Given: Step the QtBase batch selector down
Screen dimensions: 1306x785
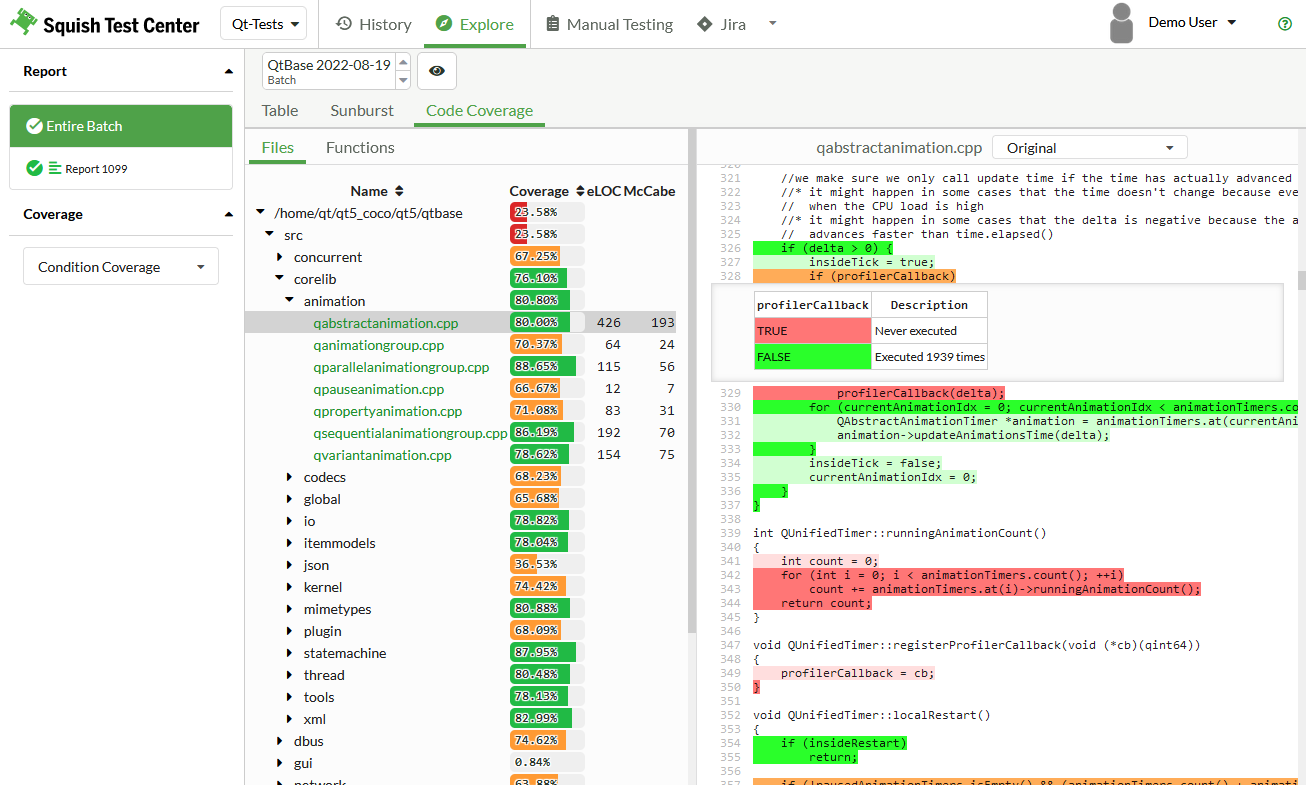Looking at the screenshot, I should (x=403, y=81).
